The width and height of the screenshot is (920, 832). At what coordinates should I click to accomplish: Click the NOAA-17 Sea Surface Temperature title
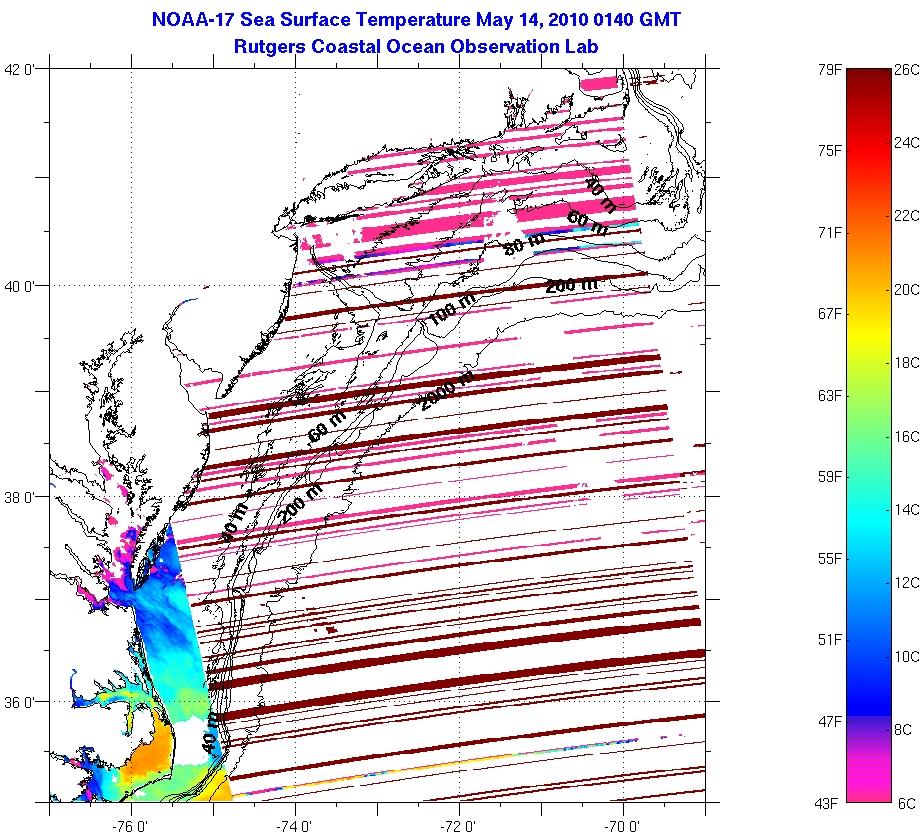pos(416,19)
